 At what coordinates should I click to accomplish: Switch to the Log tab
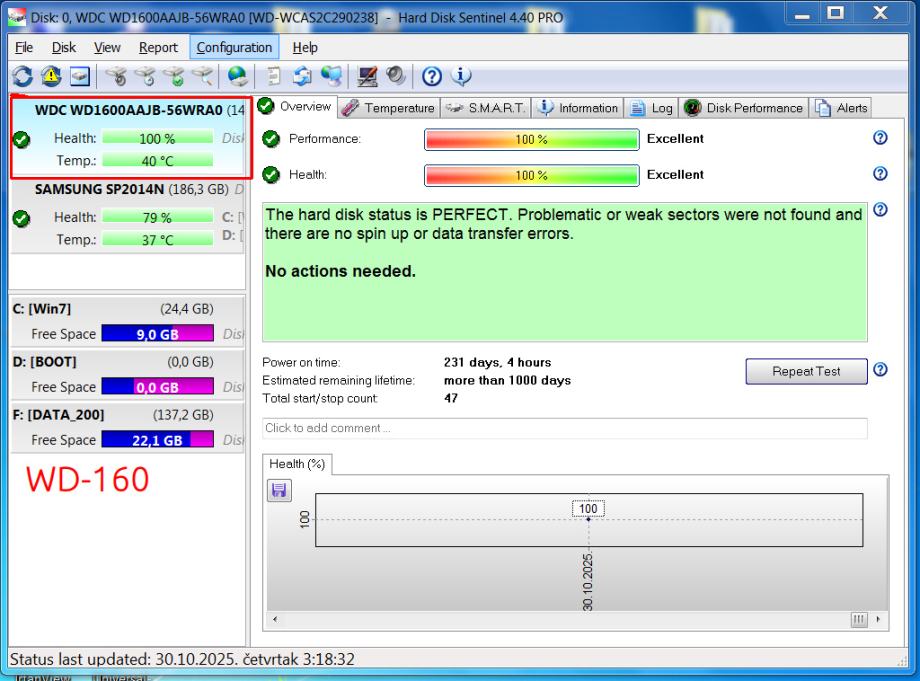pyautogui.click(x=651, y=108)
